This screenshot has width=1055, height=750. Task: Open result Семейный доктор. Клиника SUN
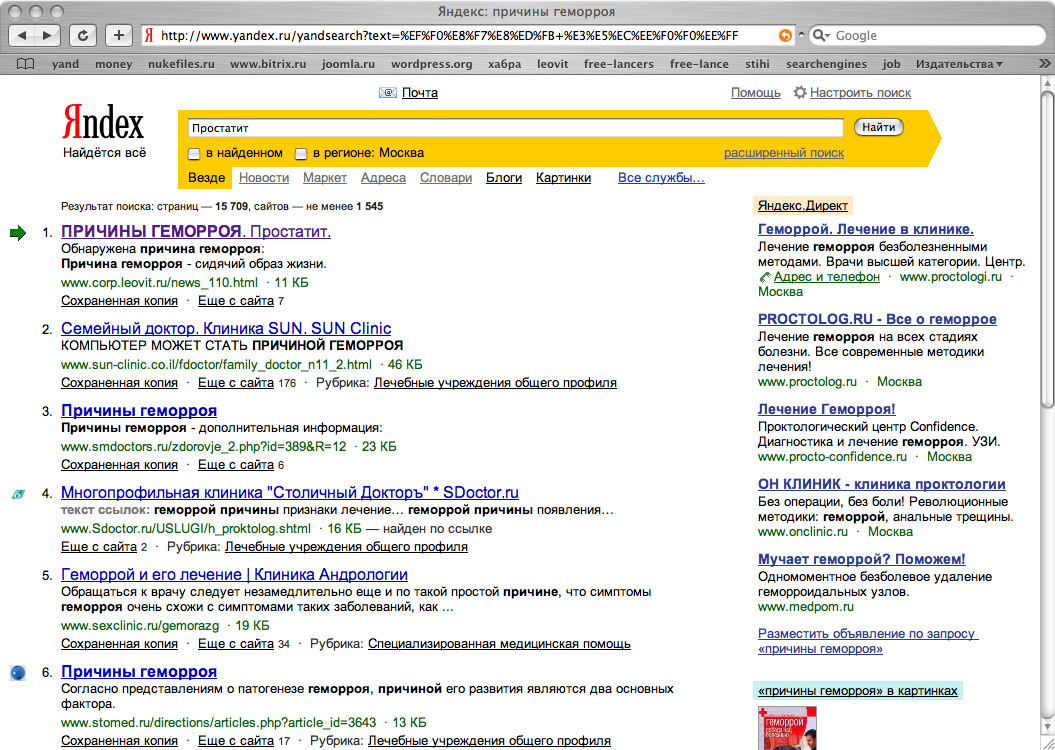(x=226, y=328)
